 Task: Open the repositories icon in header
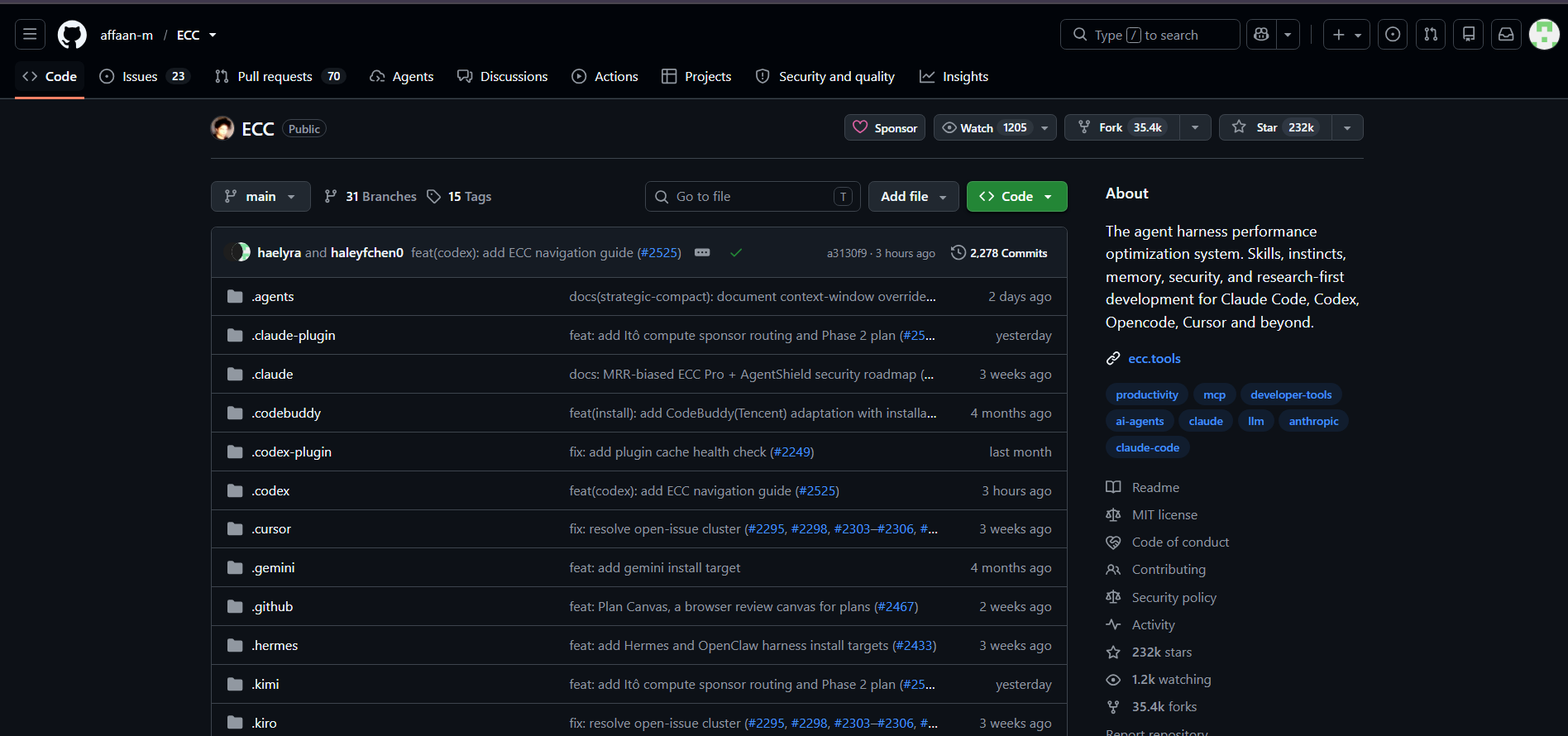pos(1469,35)
